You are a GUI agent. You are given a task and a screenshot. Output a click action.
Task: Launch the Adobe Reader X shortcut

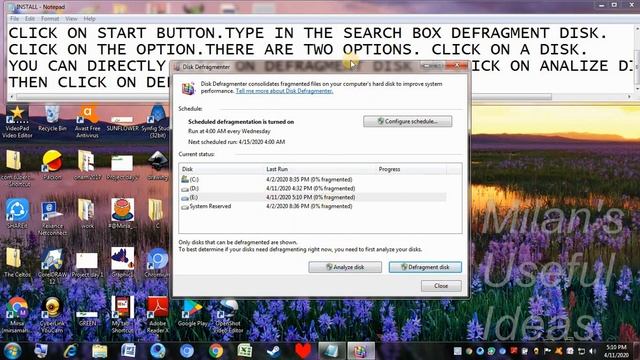pyautogui.click(x=158, y=315)
